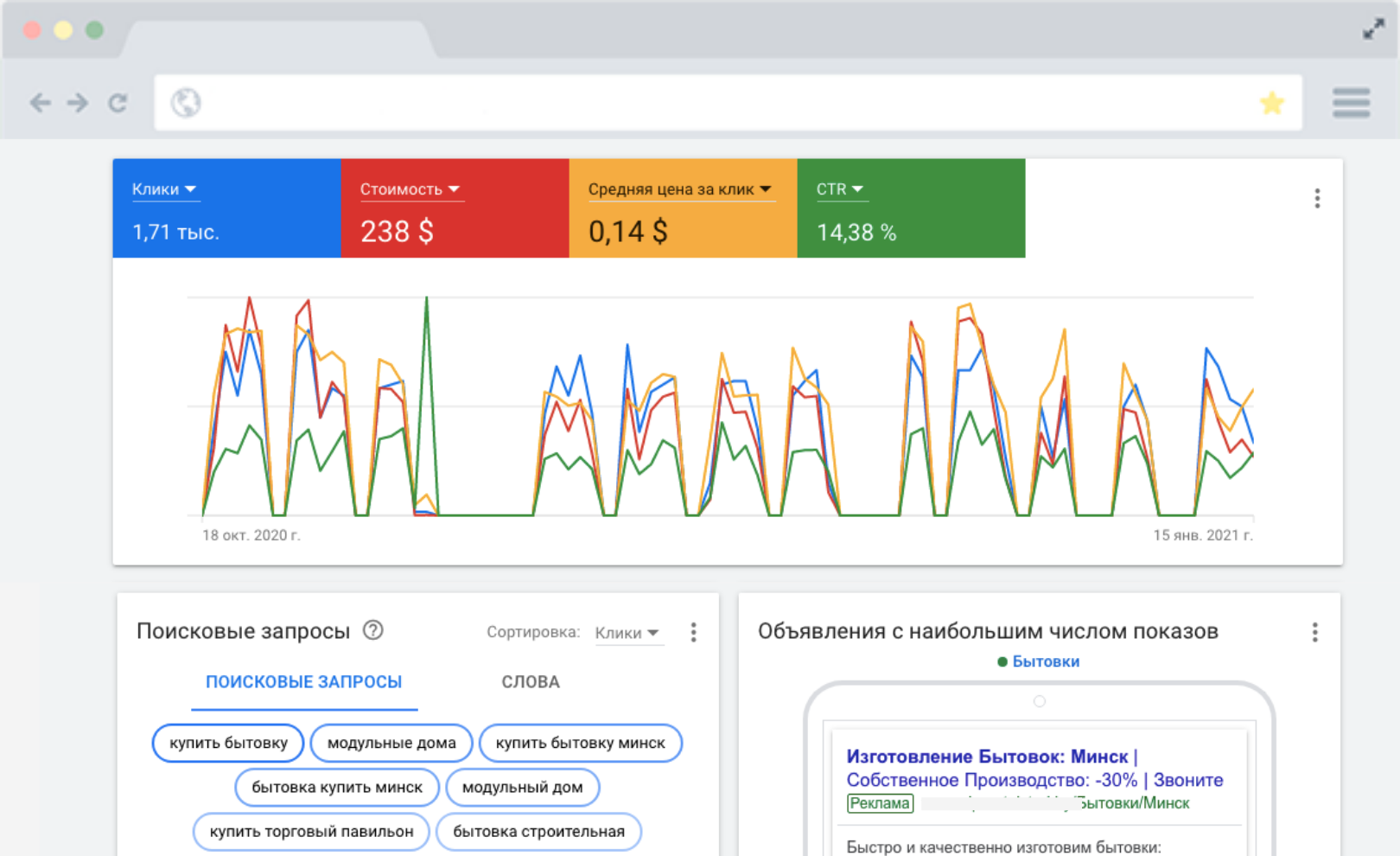Image resolution: width=1400 pixels, height=856 pixels.
Task: Reload the page with the refresh icon
Action: point(118,103)
